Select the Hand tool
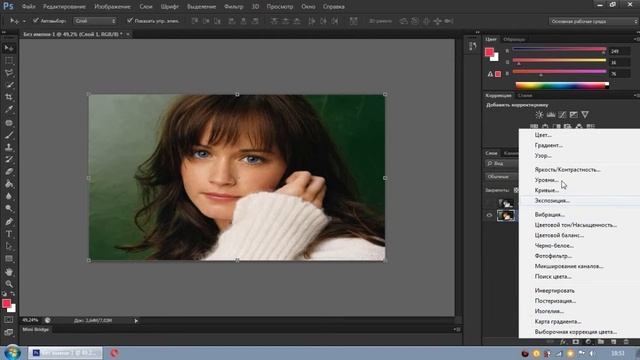640x360 pixels. (9, 272)
